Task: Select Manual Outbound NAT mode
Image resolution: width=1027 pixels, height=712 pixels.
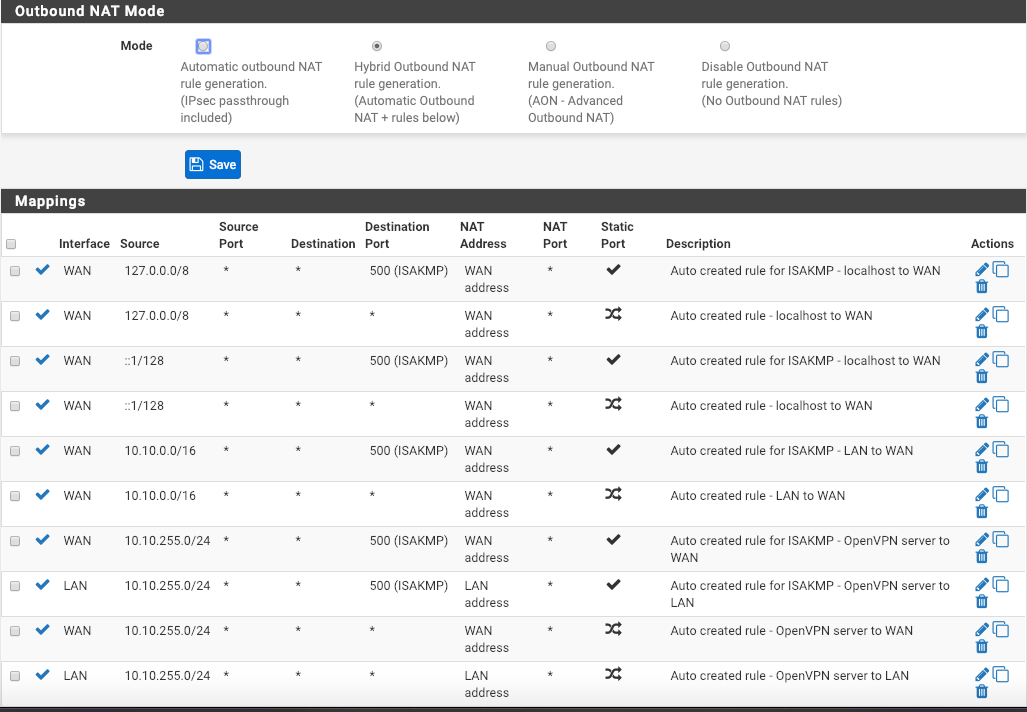Action: [x=551, y=46]
